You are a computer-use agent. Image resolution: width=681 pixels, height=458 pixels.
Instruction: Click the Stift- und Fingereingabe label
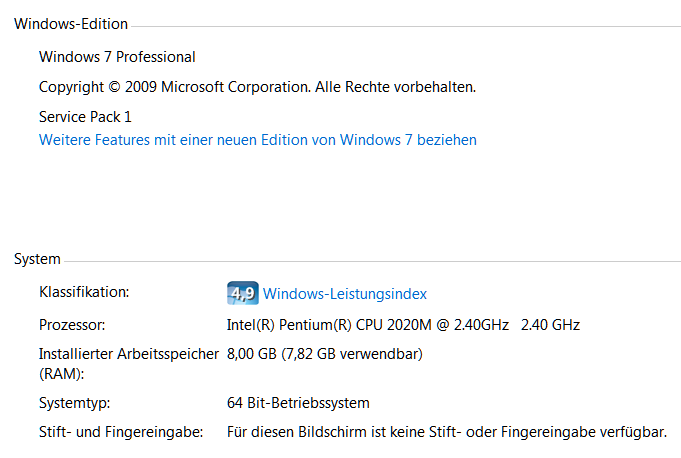click(121, 432)
